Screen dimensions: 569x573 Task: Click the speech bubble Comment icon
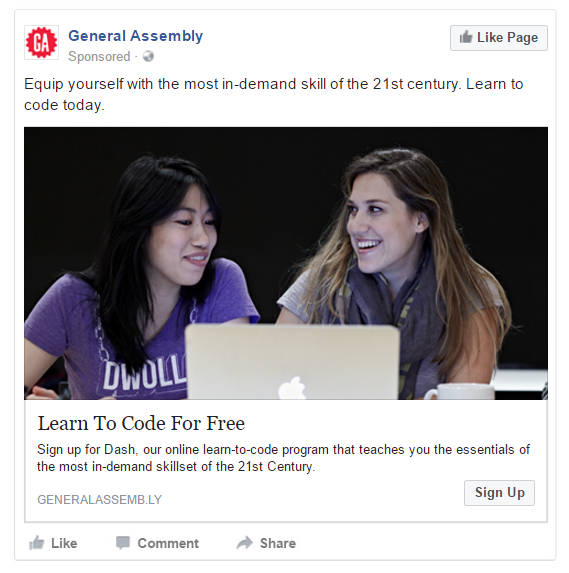(123, 543)
